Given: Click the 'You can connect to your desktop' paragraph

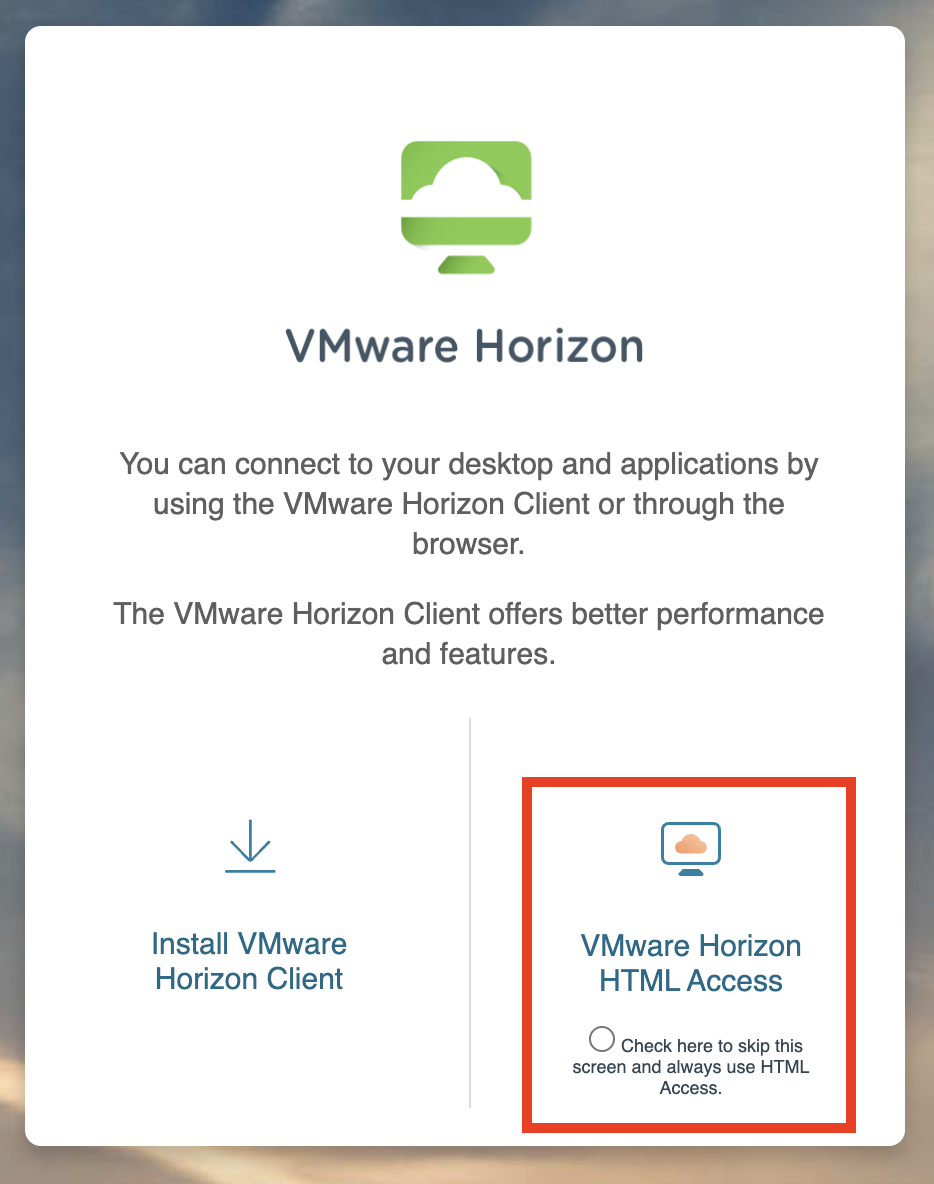Looking at the screenshot, I should 468,503.
